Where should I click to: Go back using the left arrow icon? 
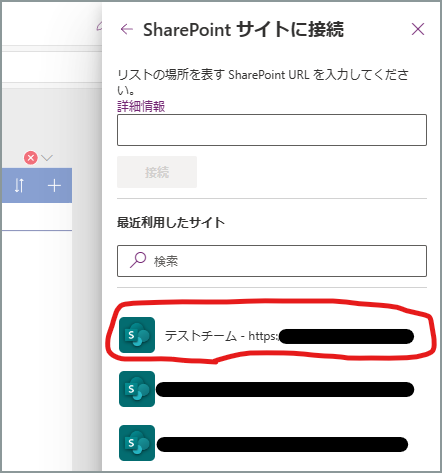[x=127, y=29]
